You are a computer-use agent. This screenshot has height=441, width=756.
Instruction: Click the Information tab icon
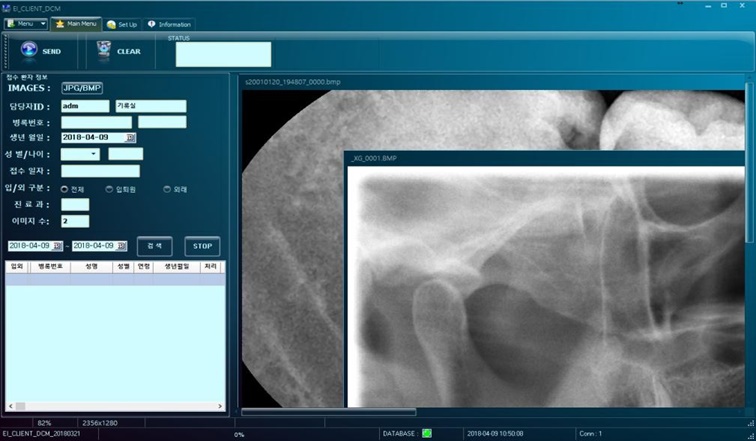[152, 24]
